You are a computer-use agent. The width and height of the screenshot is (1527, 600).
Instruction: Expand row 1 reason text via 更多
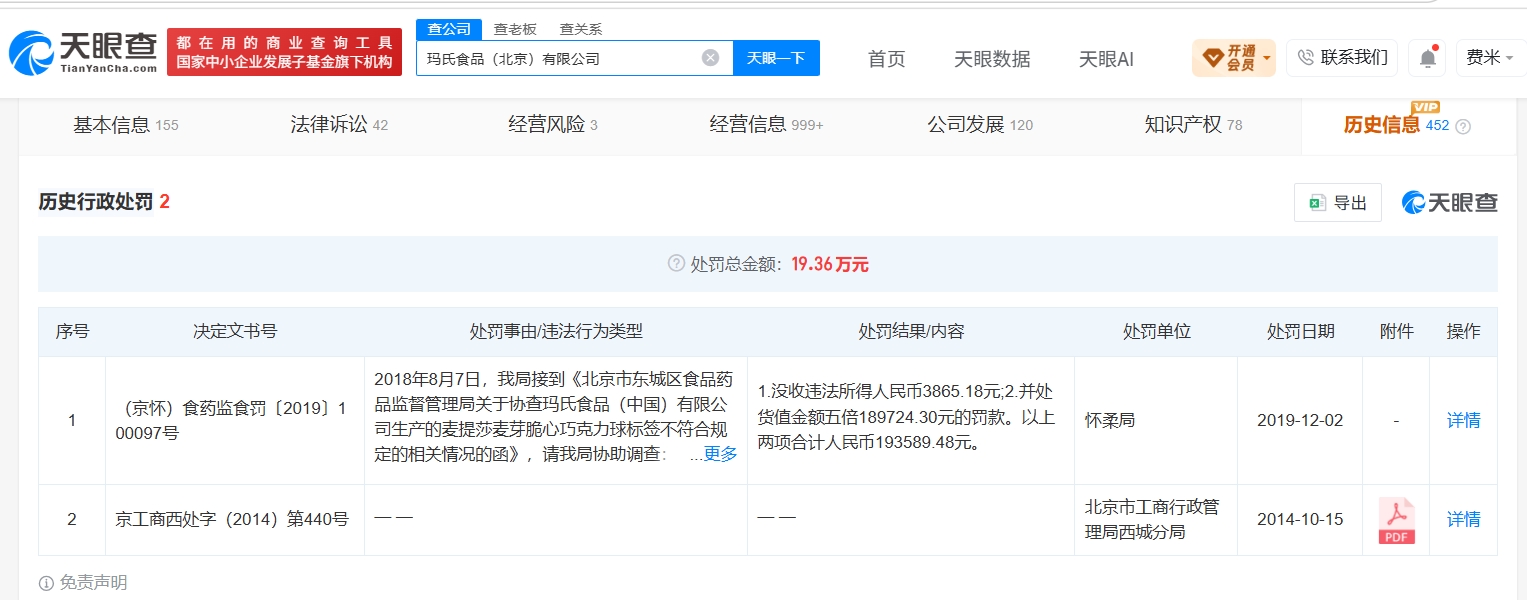(720, 454)
